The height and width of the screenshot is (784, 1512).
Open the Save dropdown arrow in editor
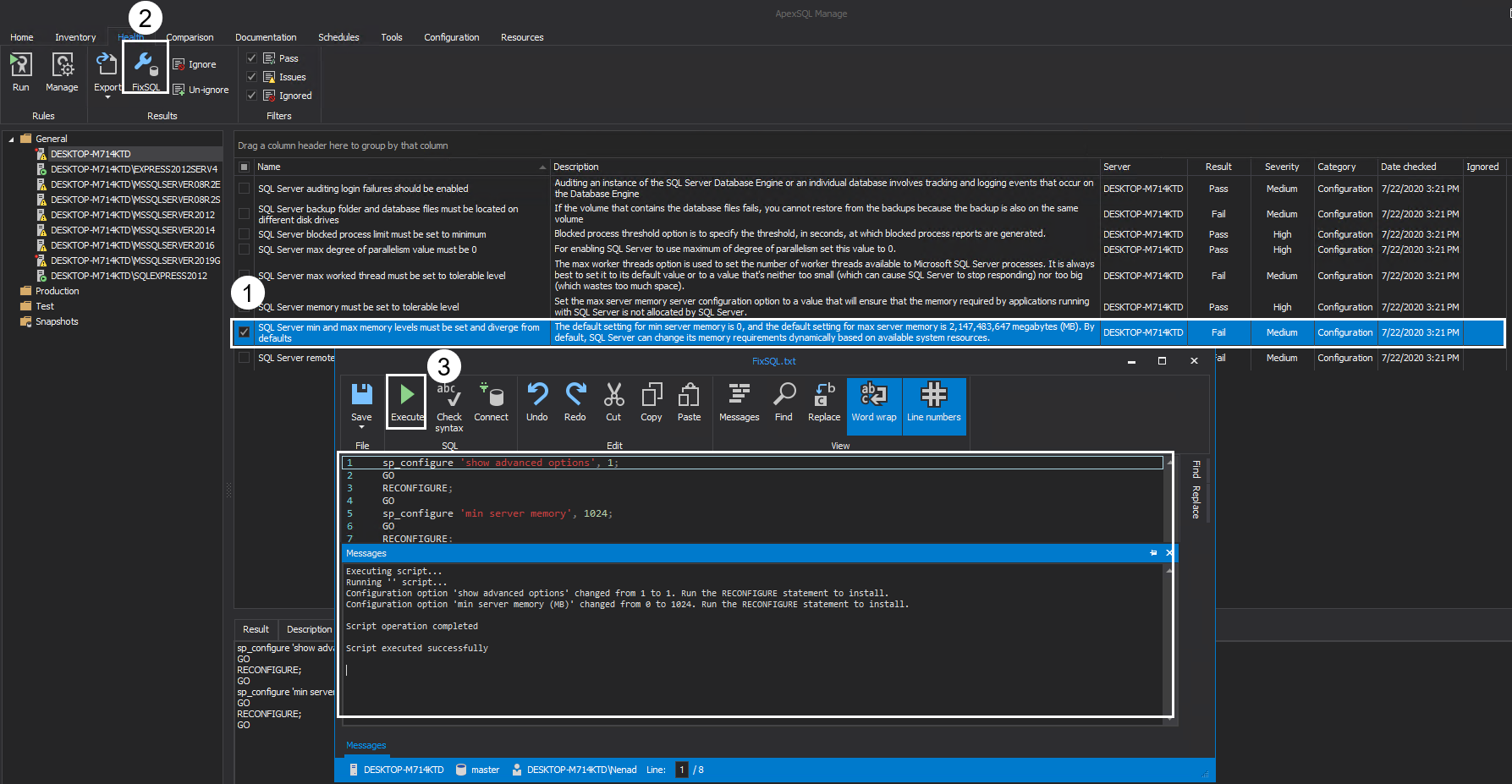pos(361,427)
